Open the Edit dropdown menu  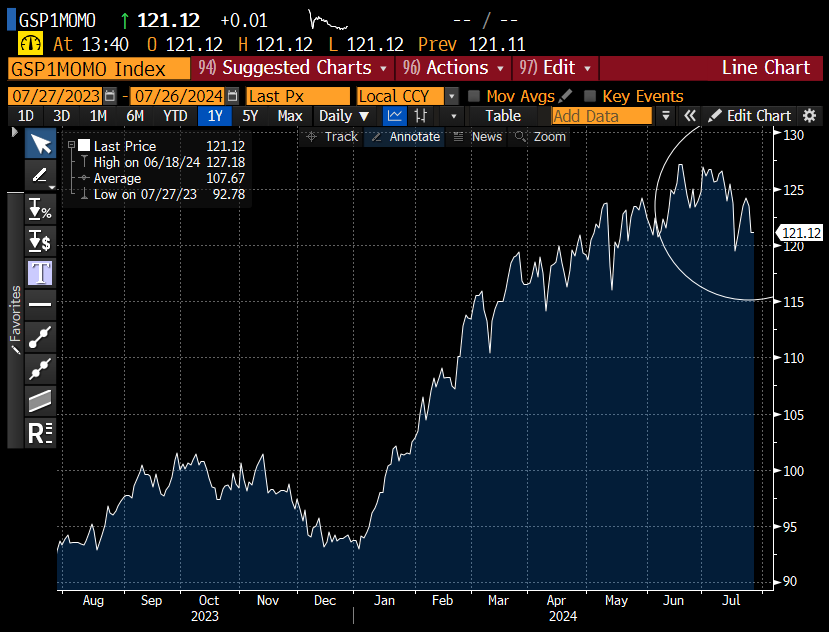point(555,68)
